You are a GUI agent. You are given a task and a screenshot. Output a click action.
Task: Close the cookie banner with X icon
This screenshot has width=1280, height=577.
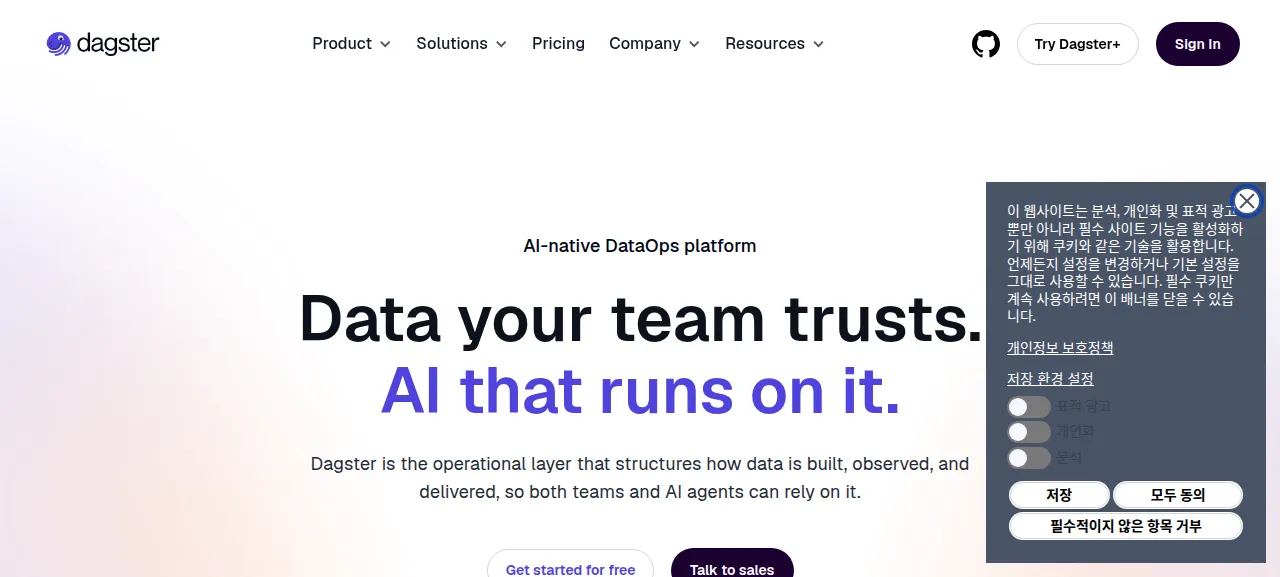[1247, 201]
